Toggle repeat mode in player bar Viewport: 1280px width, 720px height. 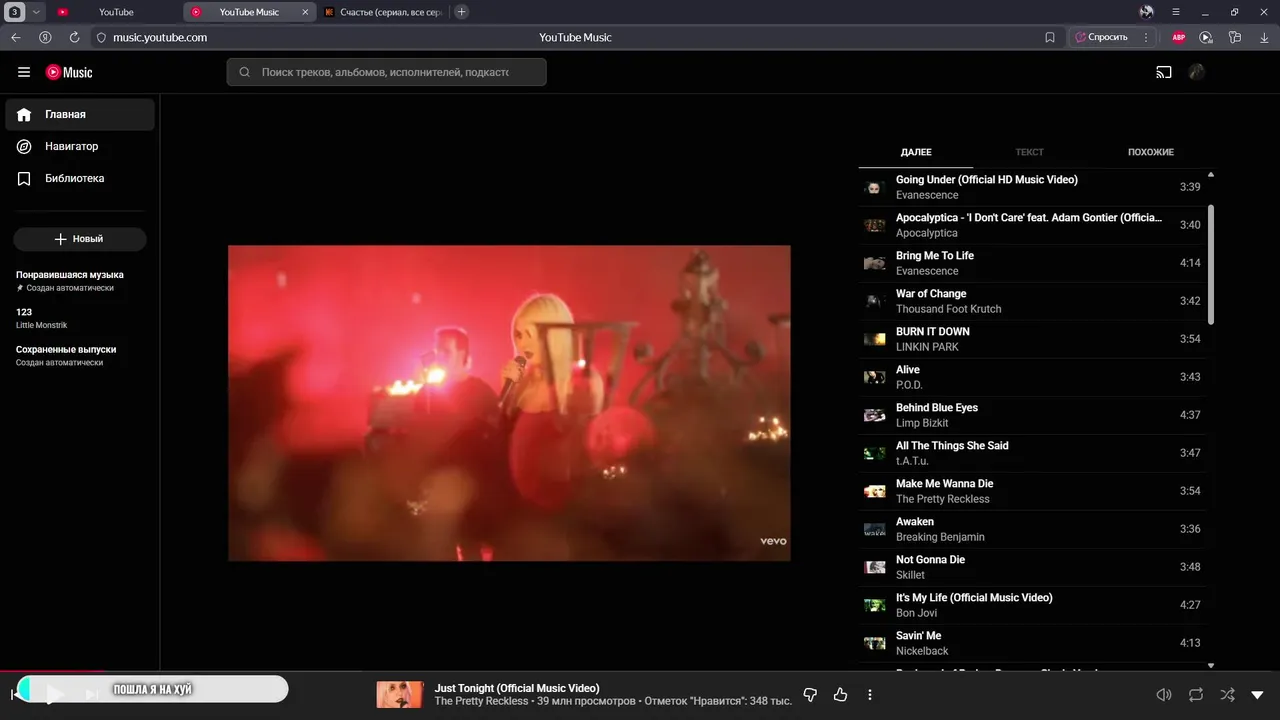(1196, 694)
